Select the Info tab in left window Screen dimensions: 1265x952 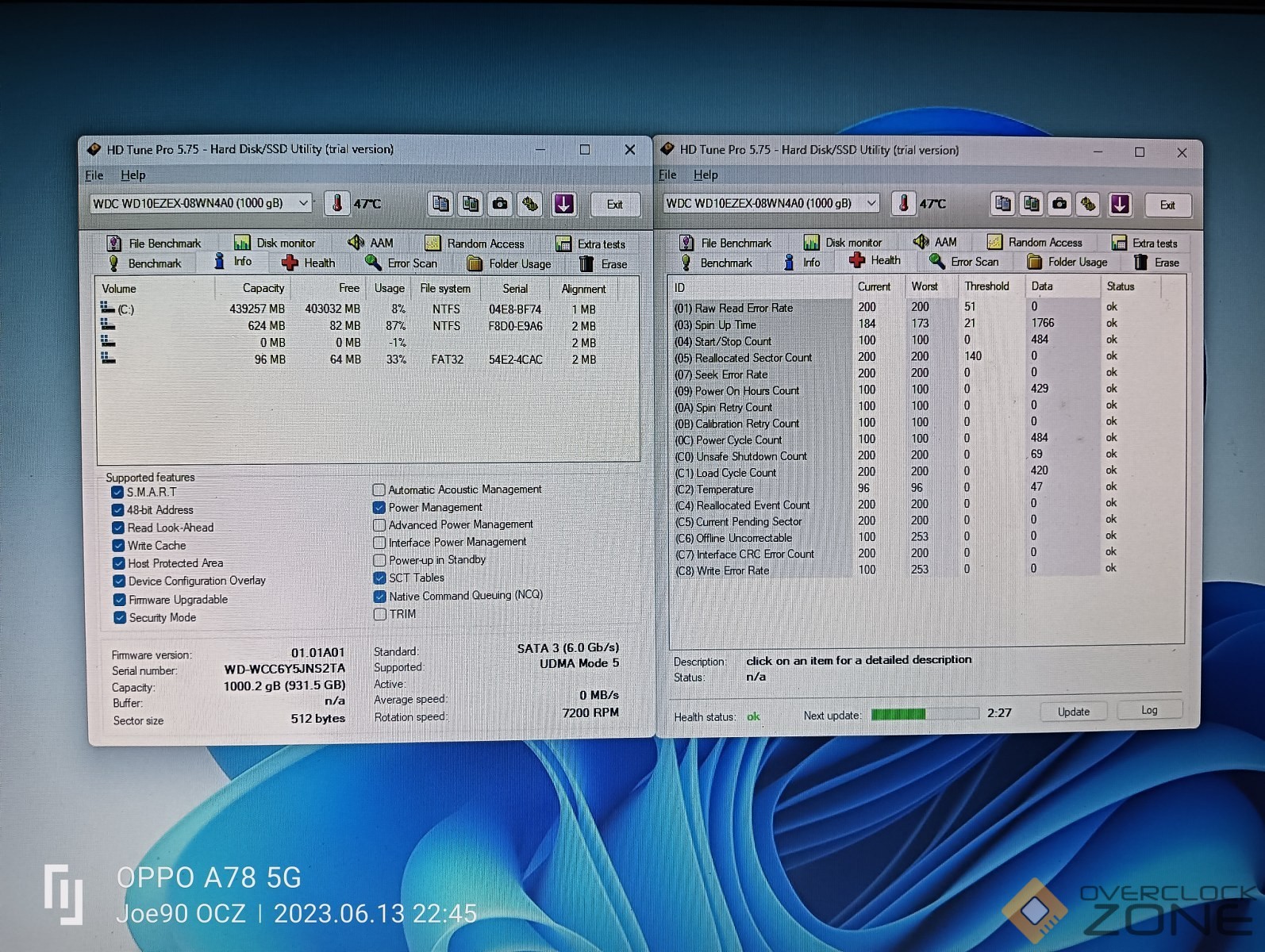tap(233, 262)
